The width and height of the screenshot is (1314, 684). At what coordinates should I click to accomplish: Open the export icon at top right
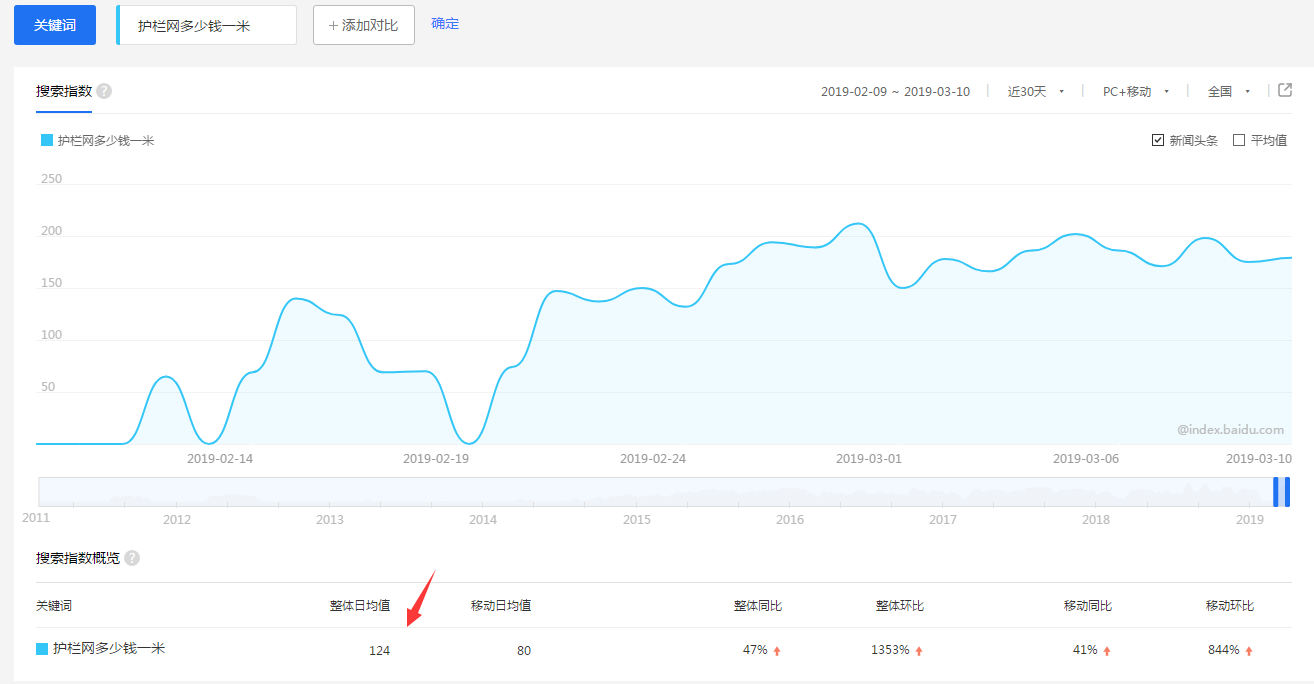click(x=1285, y=90)
